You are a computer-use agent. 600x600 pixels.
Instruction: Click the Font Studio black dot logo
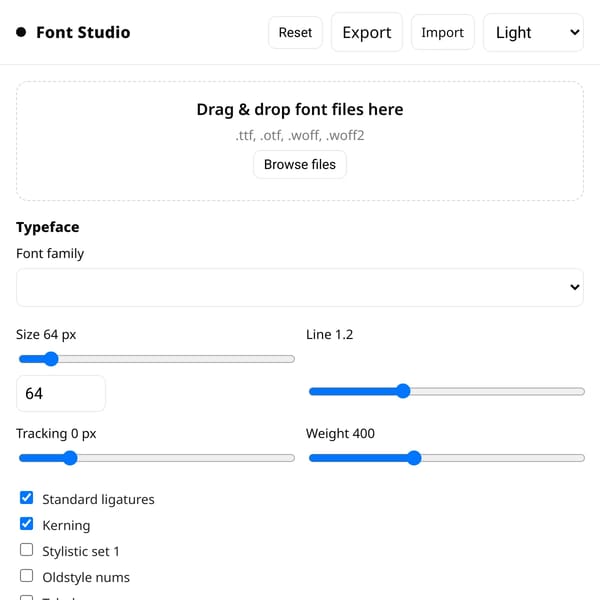point(21,32)
